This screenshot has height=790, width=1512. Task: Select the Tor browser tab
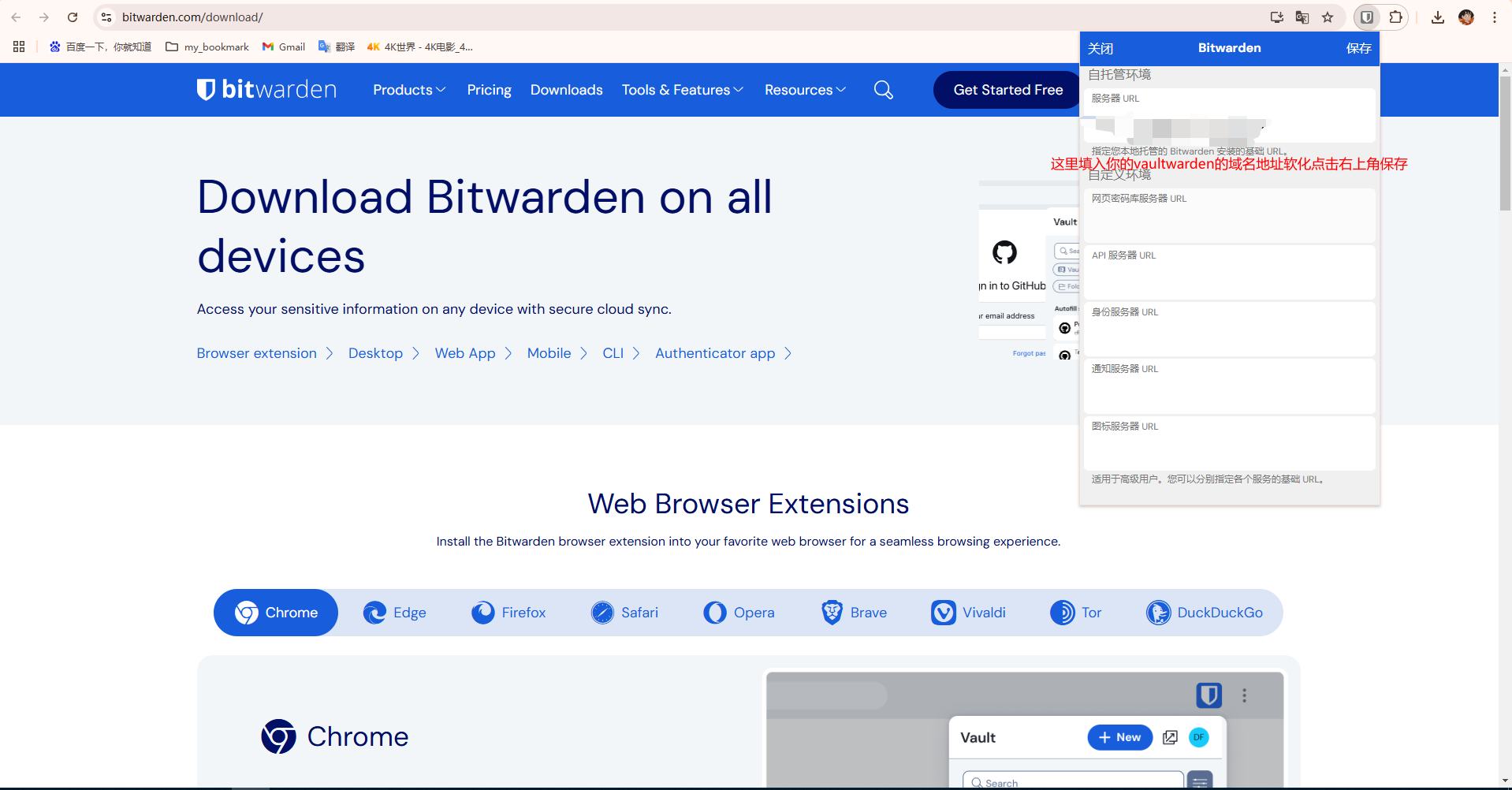(1076, 613)
